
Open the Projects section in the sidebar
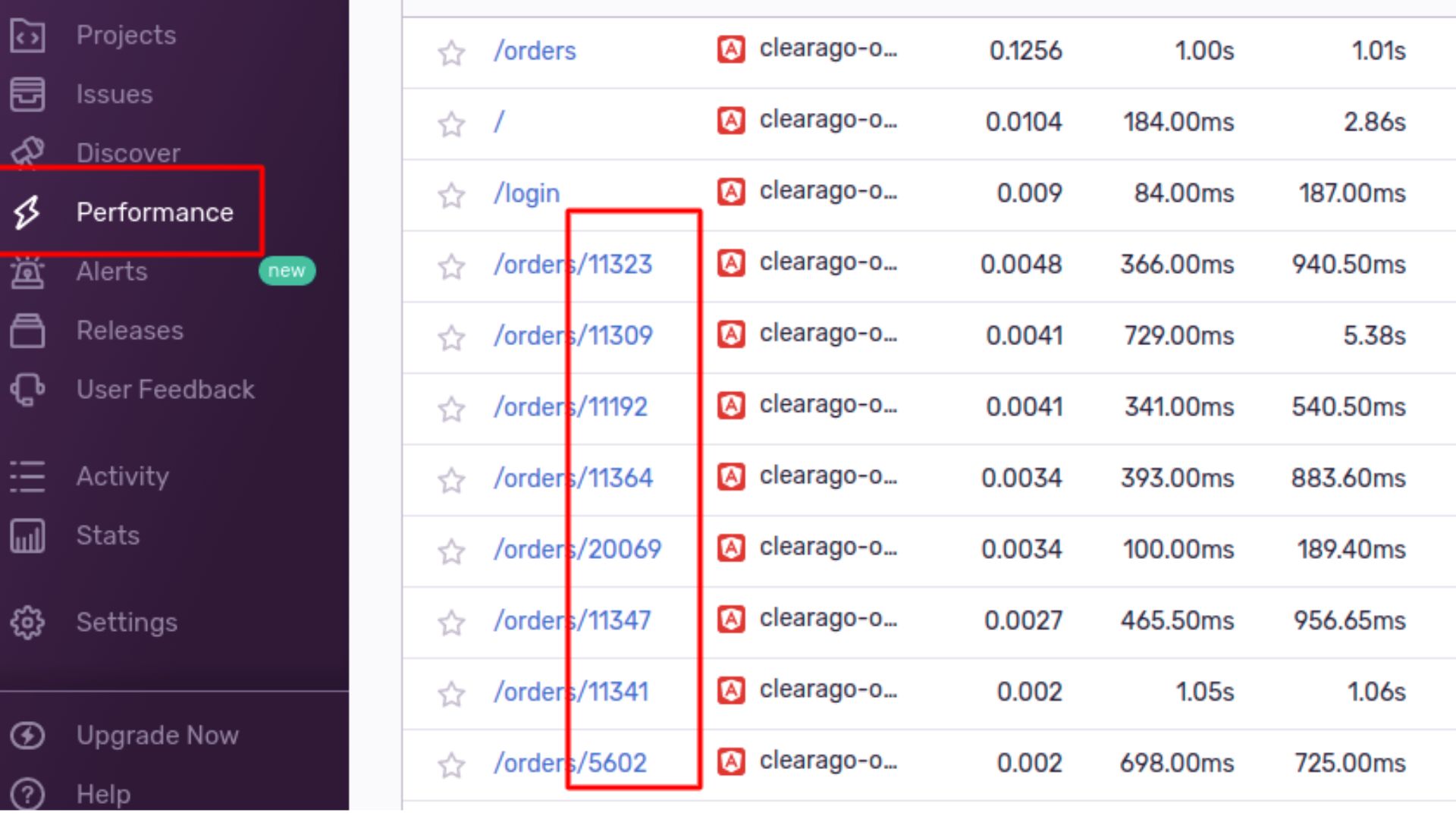(x=27, y=35)
